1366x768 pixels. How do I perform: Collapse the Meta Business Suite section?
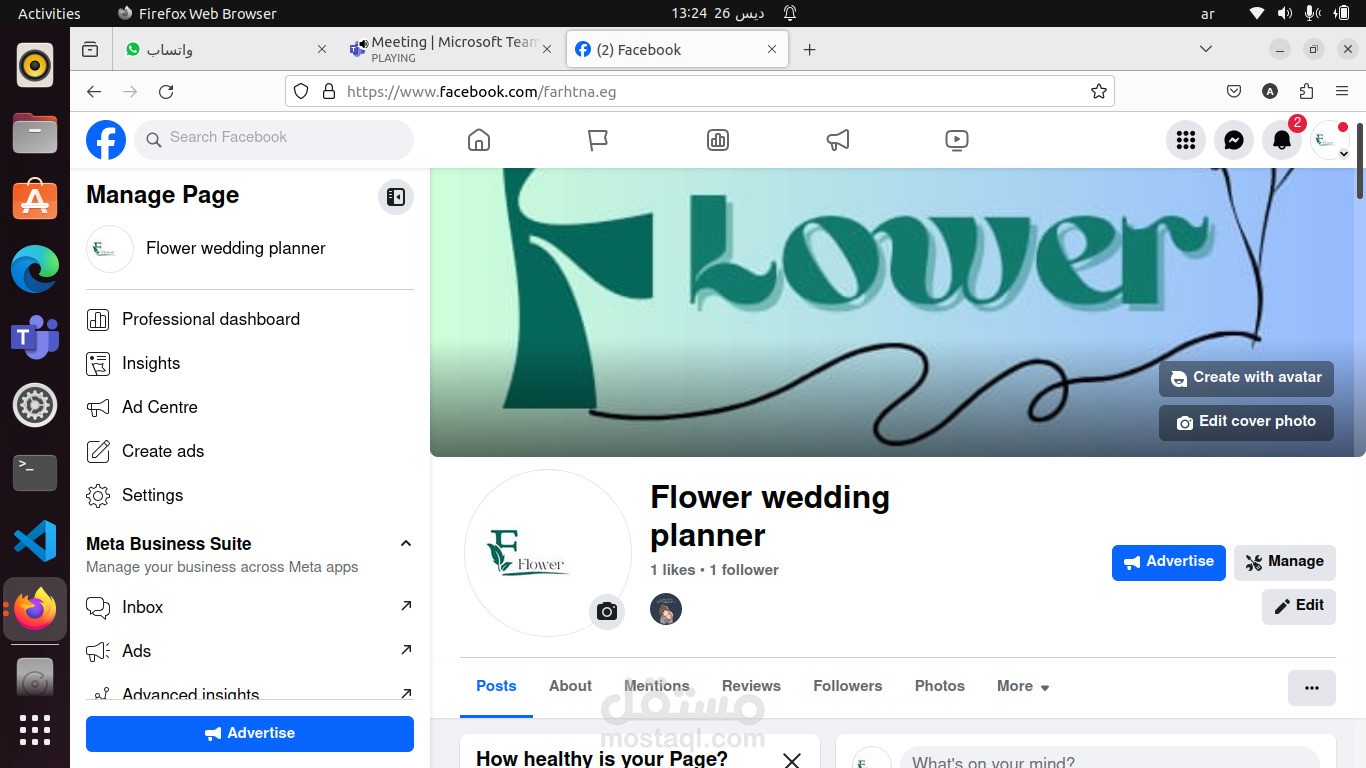[406, 543]
